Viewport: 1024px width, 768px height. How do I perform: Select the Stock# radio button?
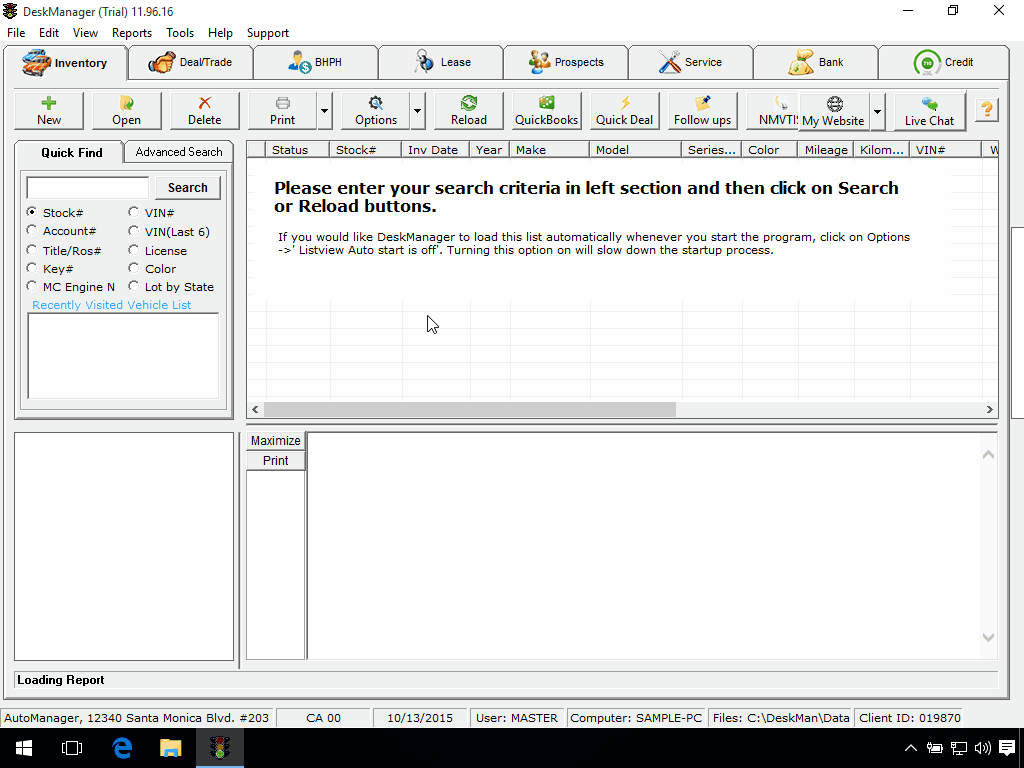point(31,212)
